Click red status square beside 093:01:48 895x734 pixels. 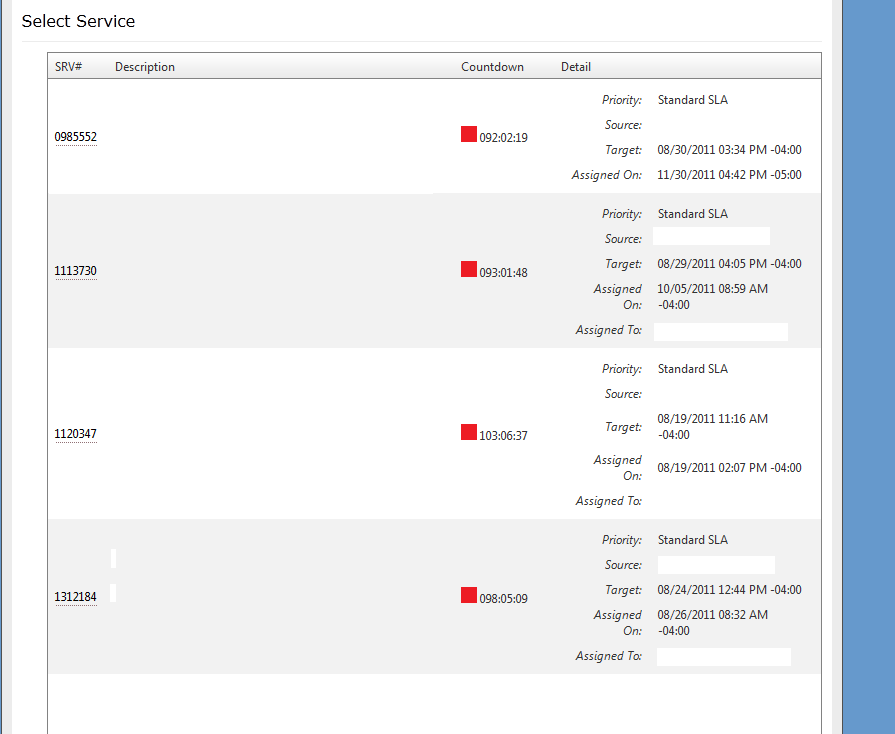pyautogui.click(x=468, y=269)
